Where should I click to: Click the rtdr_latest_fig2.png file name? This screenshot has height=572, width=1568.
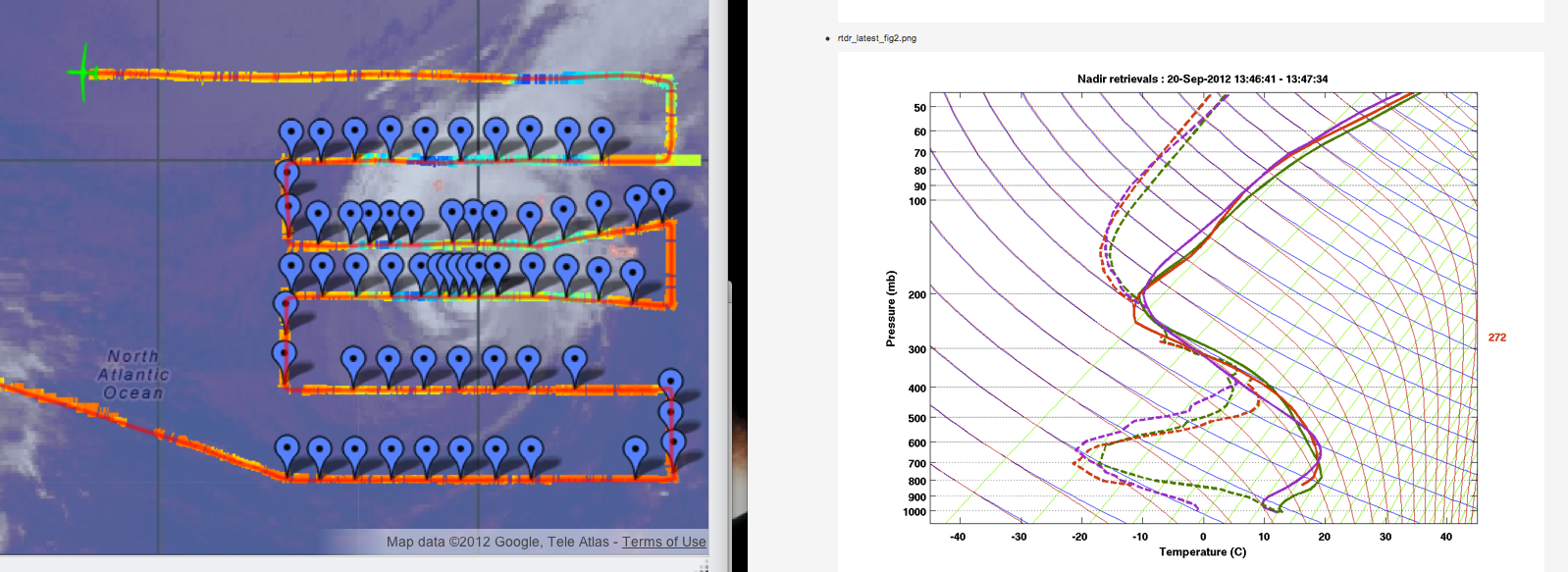[x=876, y=38]
